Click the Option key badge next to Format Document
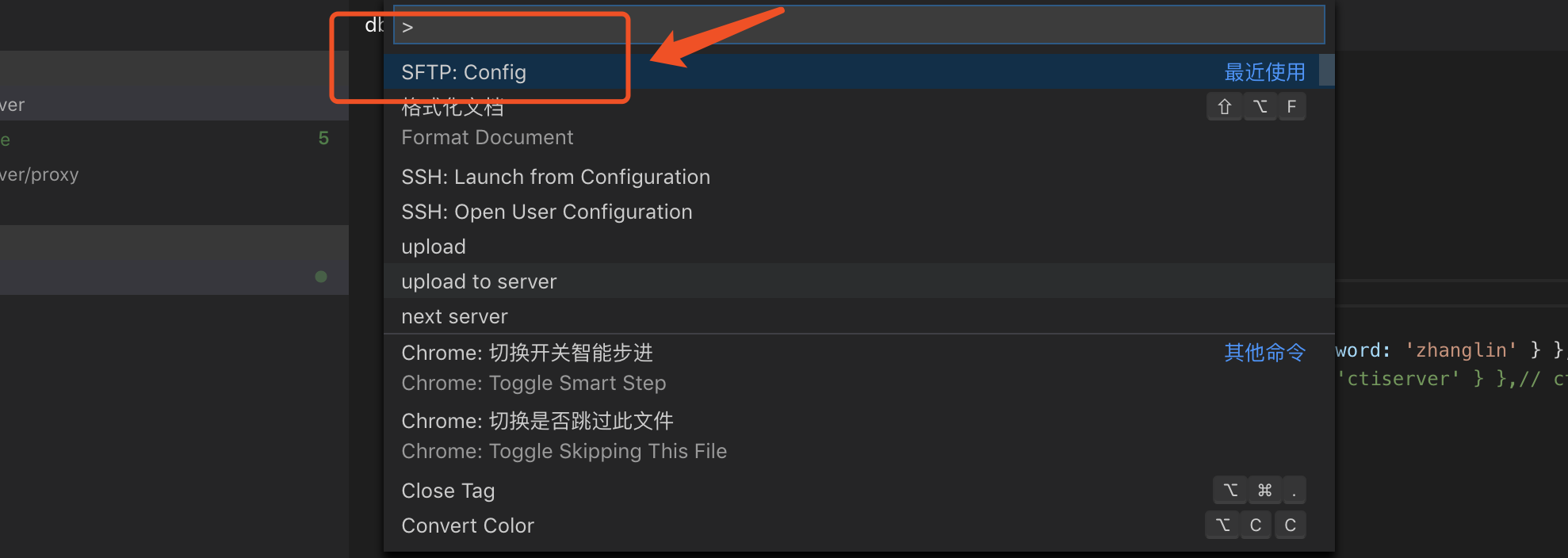Viewport: 1568px width, 558px height. [1260, 105]
